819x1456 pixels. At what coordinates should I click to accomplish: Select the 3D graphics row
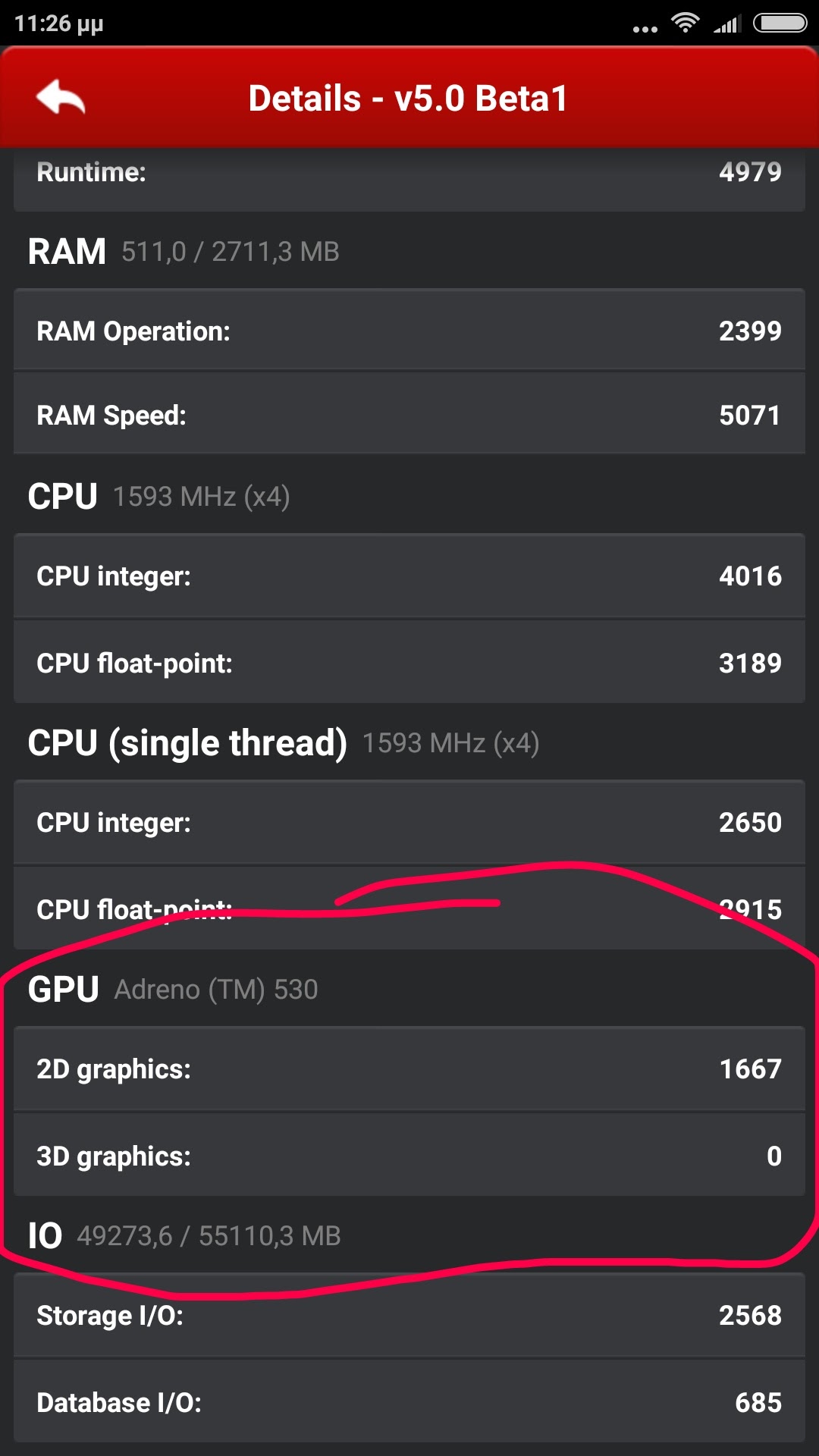[409, 1156]
